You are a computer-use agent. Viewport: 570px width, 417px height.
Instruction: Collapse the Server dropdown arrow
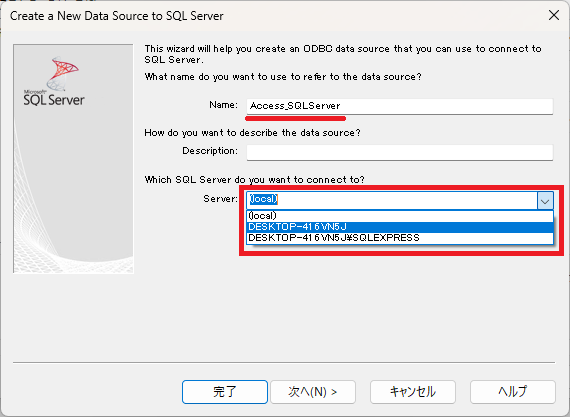[x=545, y=201]
